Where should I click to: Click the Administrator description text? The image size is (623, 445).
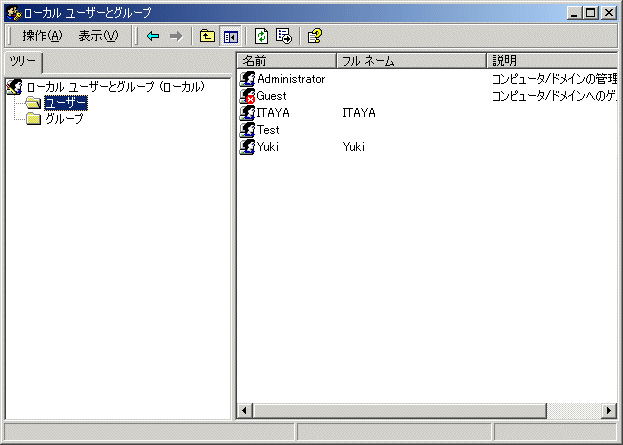(554, 79)
